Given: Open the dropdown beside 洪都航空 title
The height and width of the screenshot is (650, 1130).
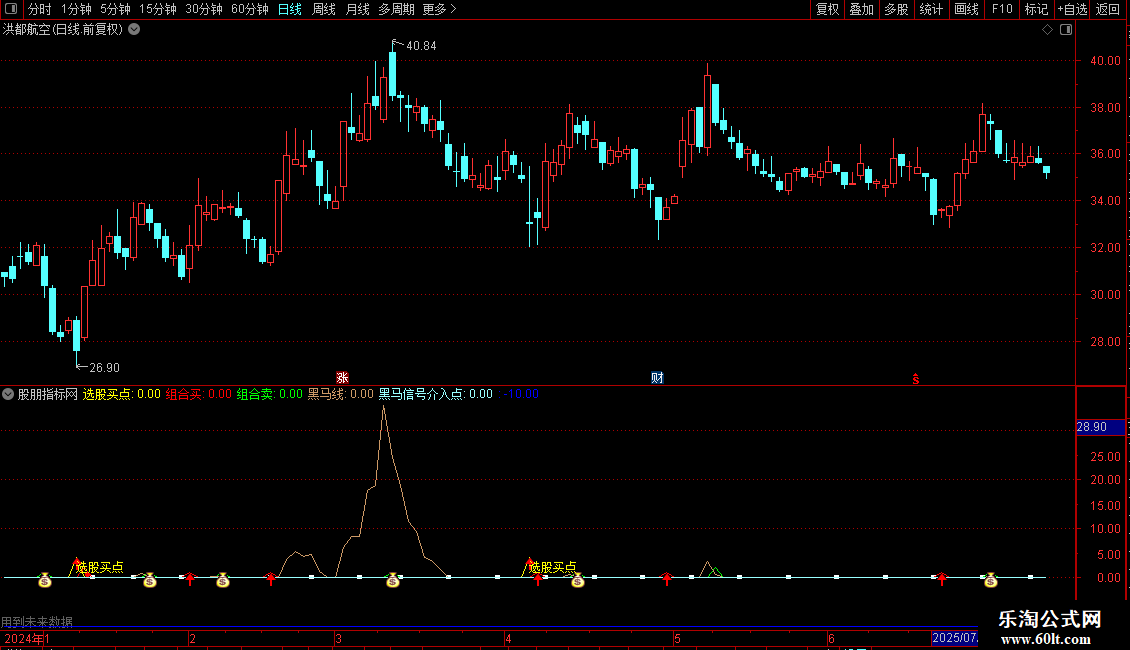Looking at the screenshot, I should click(x=134, y=30).
